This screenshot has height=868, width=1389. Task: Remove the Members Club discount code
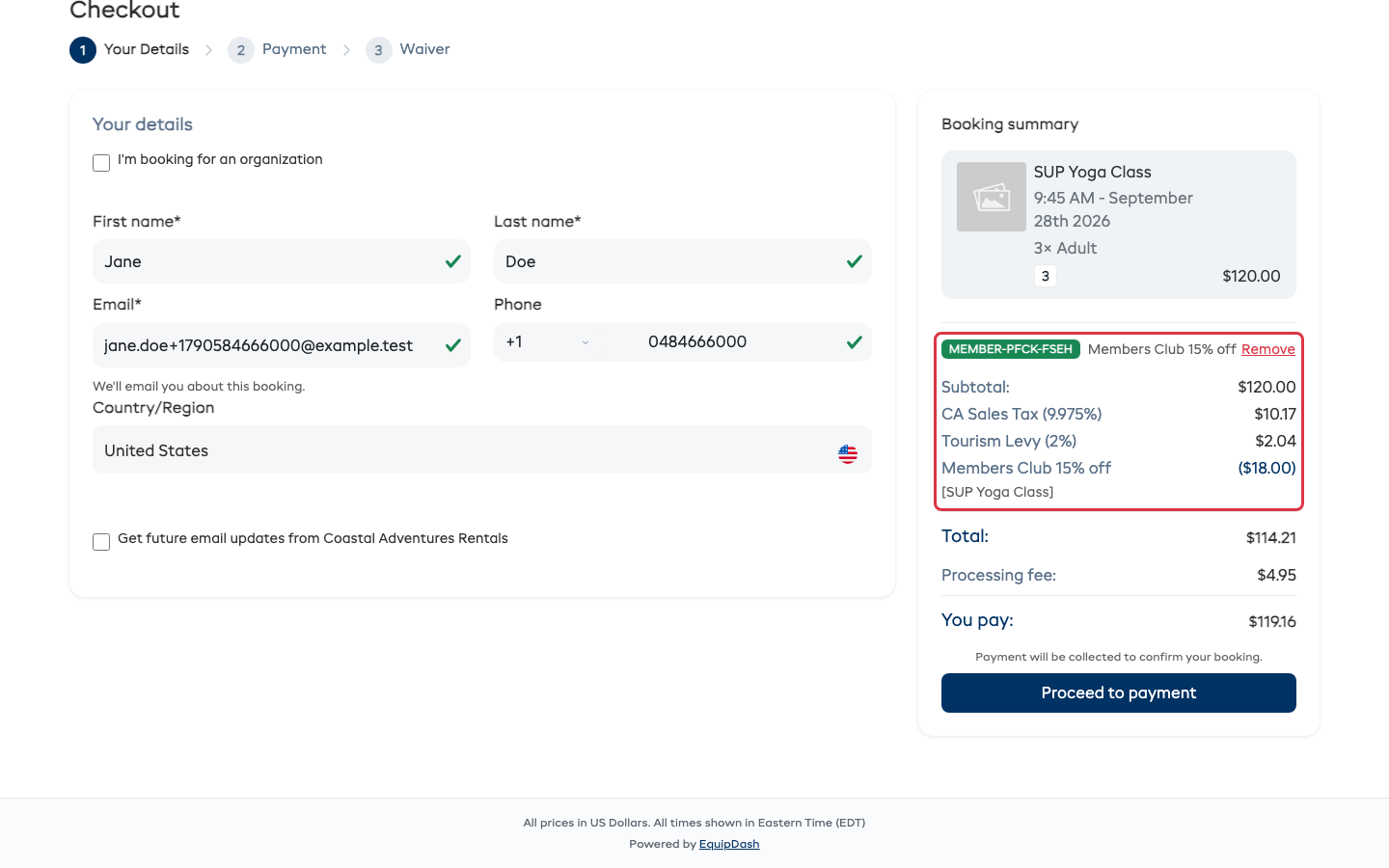point(1268,349)
